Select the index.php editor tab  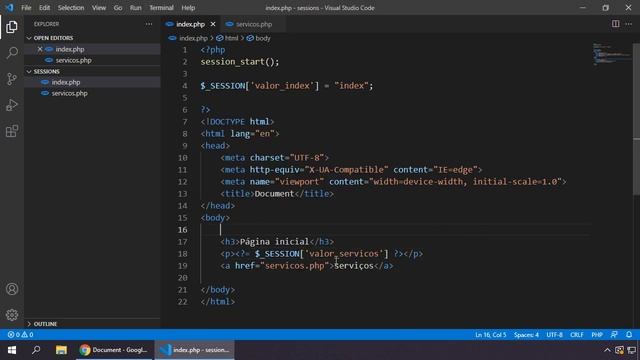[190, 24]
